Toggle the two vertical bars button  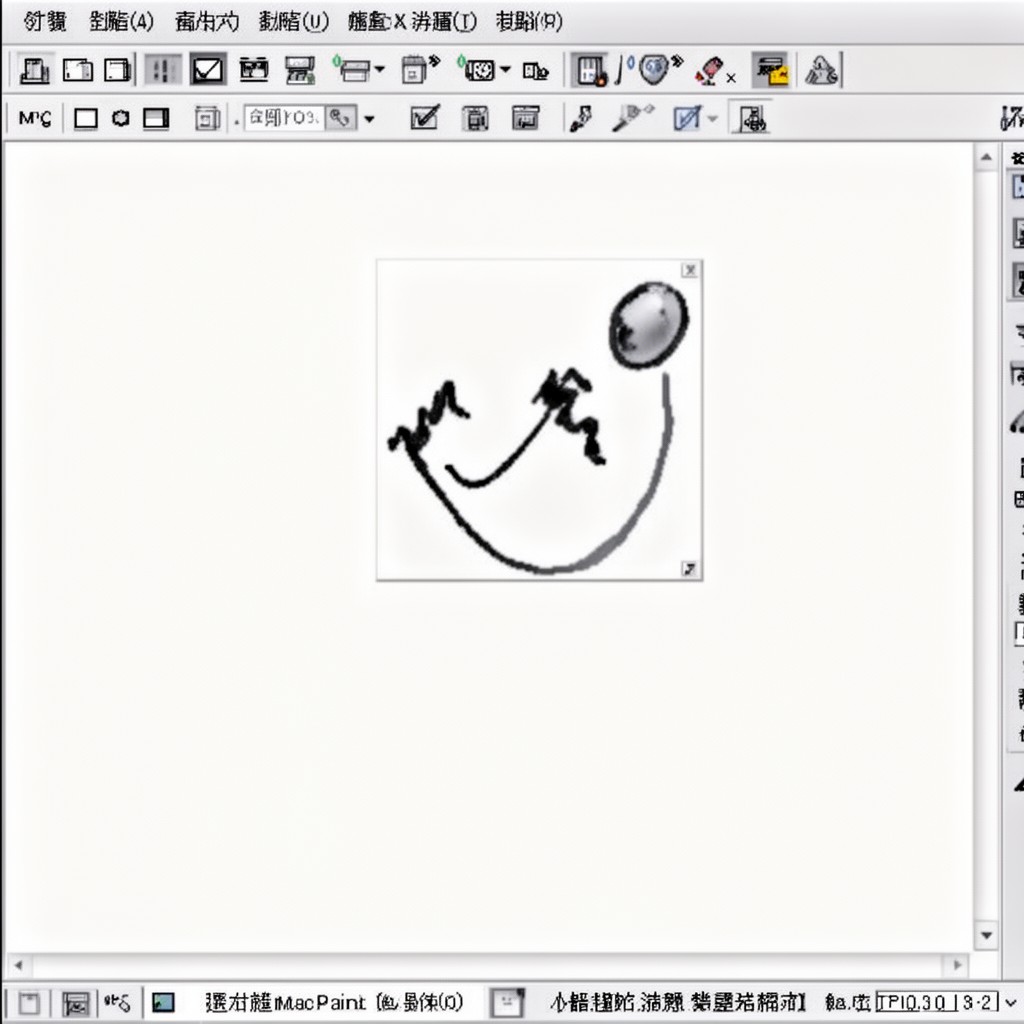pos(163,70)
